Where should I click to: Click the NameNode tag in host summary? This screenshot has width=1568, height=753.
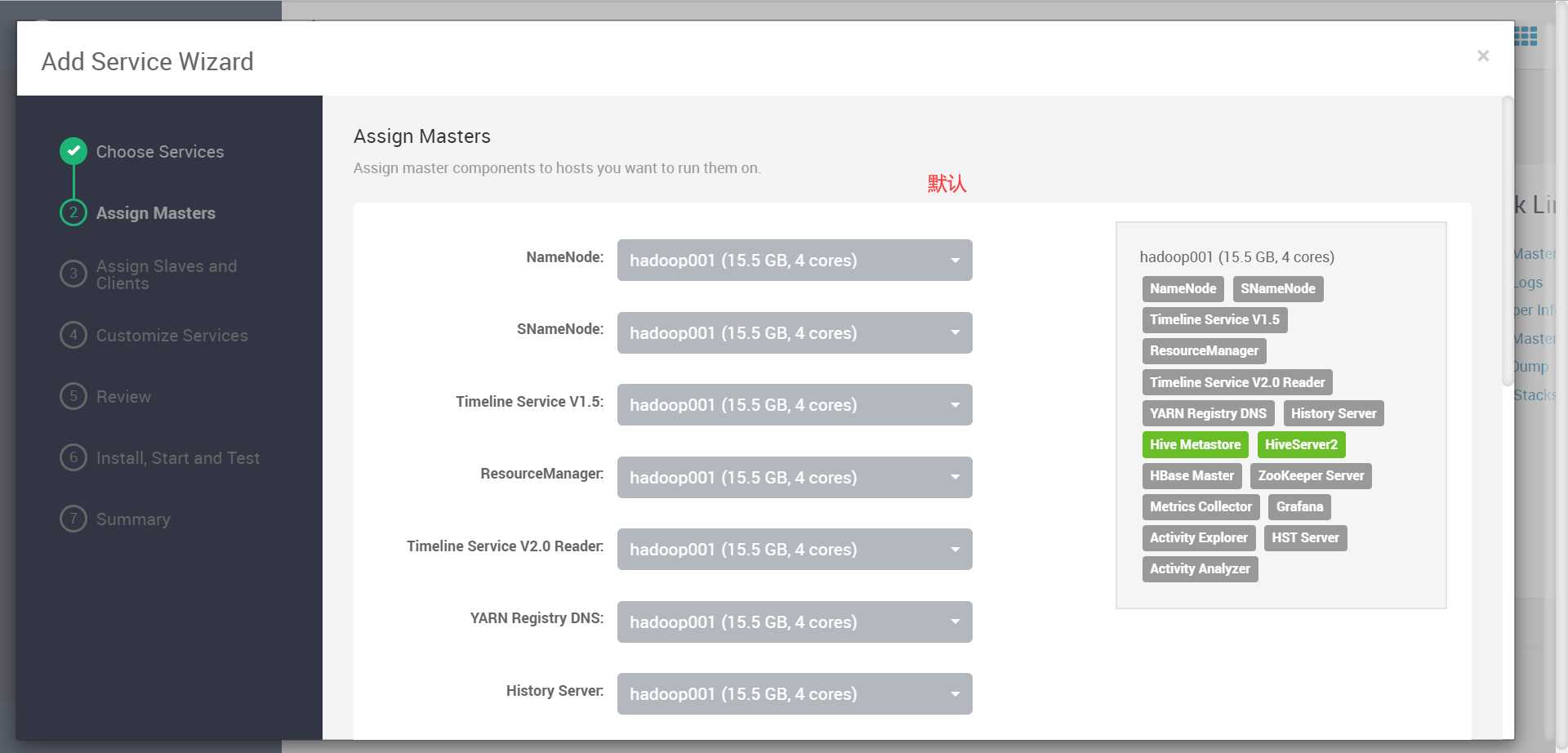[1183, 288]
